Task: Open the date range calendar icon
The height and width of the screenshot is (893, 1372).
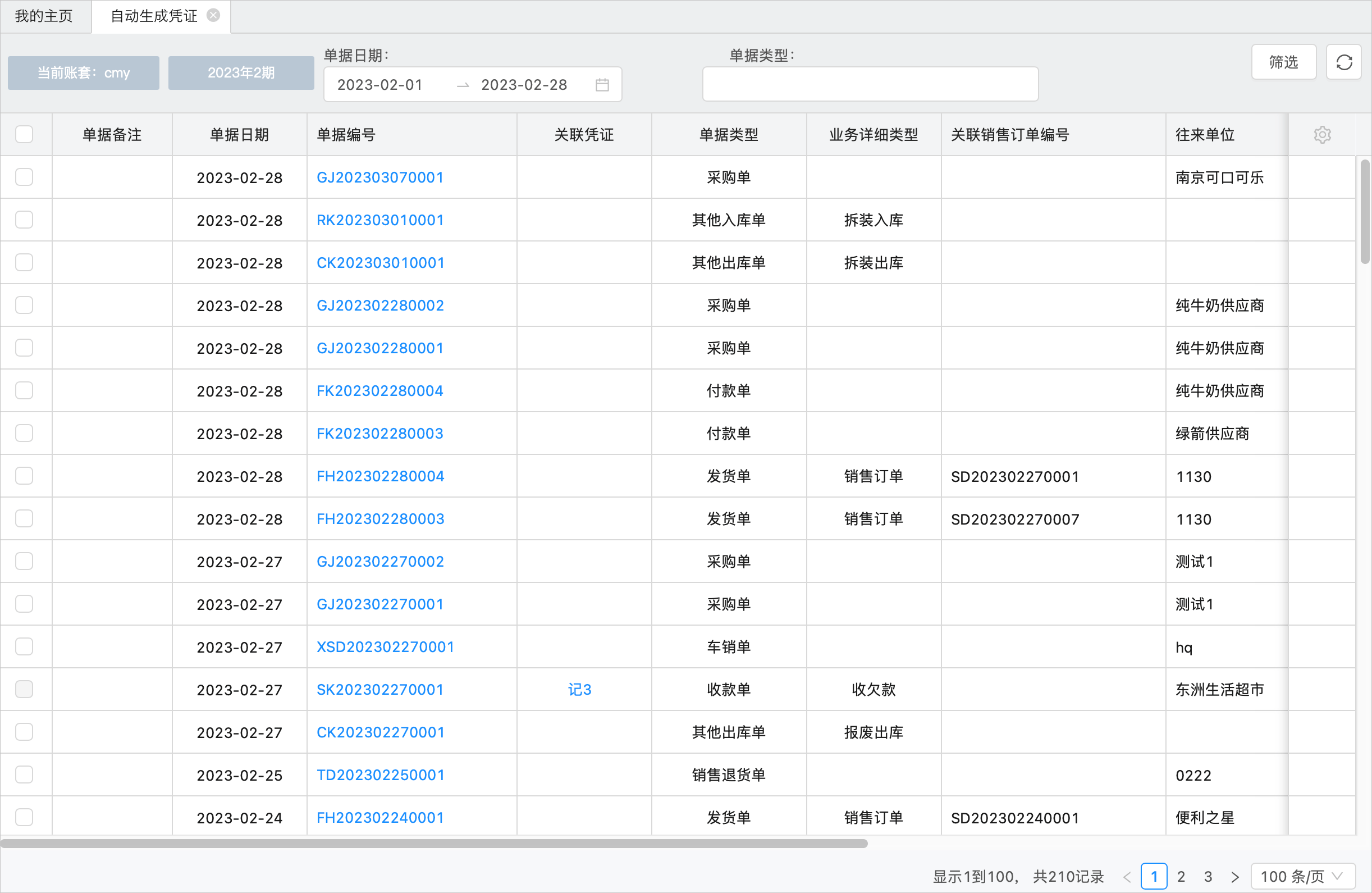Action: click(602, 85)
